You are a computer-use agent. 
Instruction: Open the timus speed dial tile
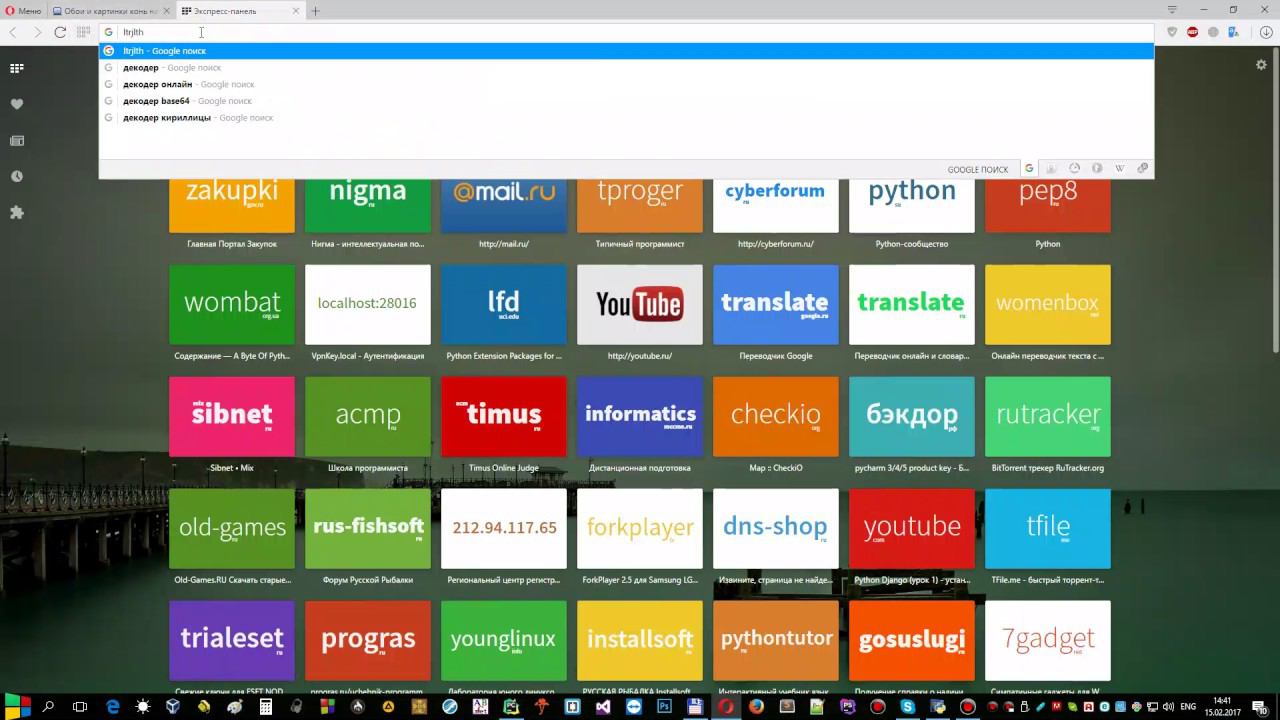[x=504, y=416]
